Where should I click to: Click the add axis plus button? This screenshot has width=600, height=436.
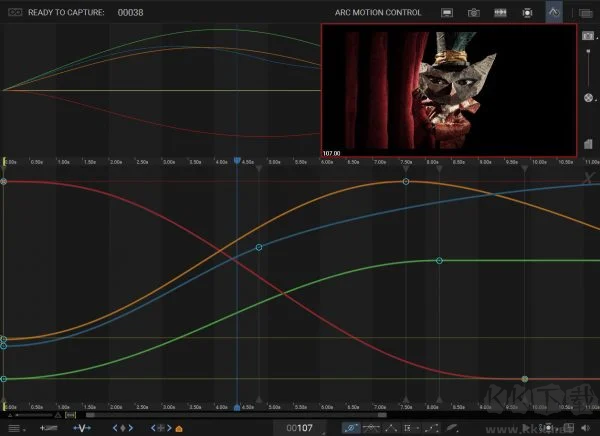tap(49, 428)
